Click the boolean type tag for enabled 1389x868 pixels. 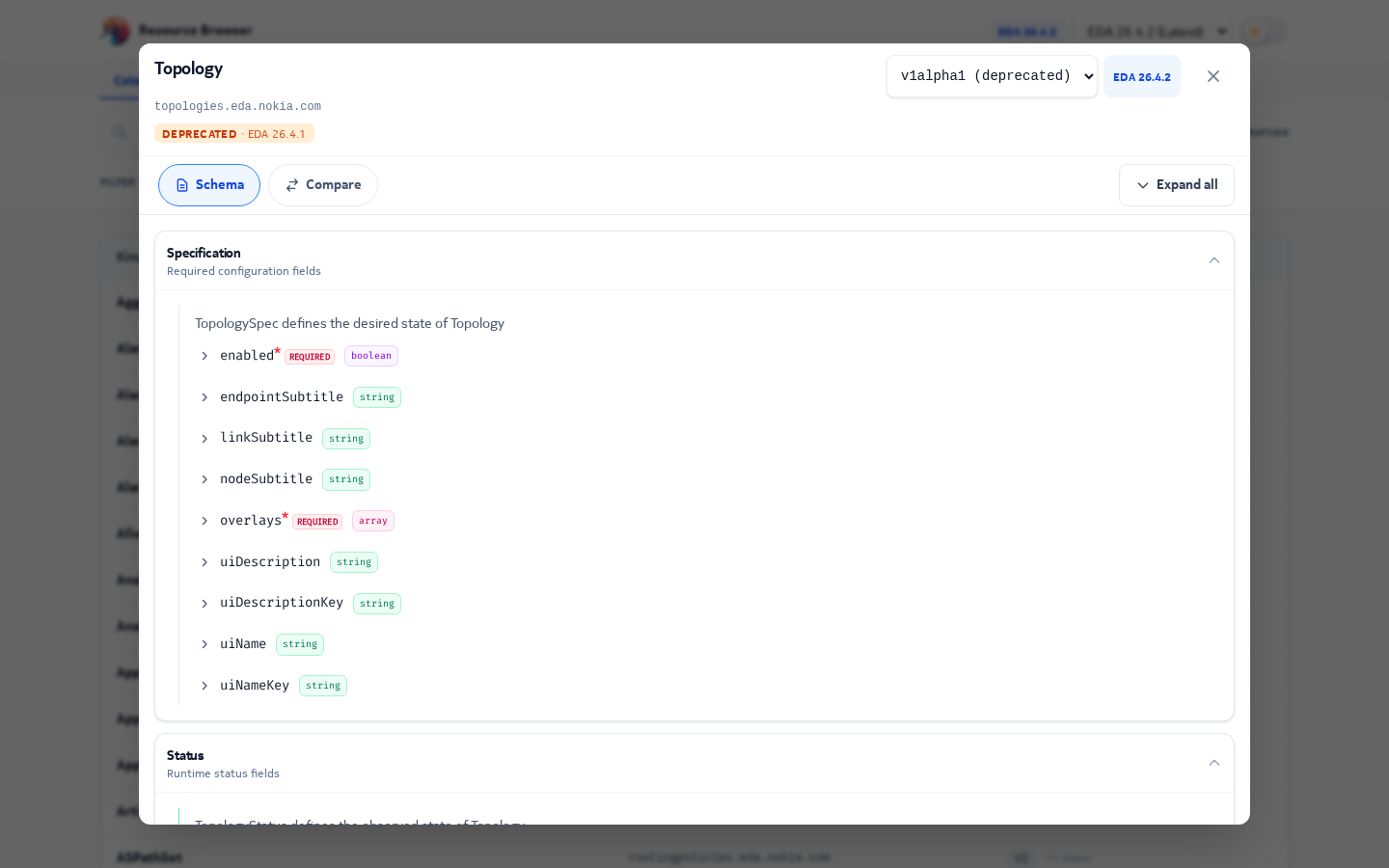(x=371, y=356)
